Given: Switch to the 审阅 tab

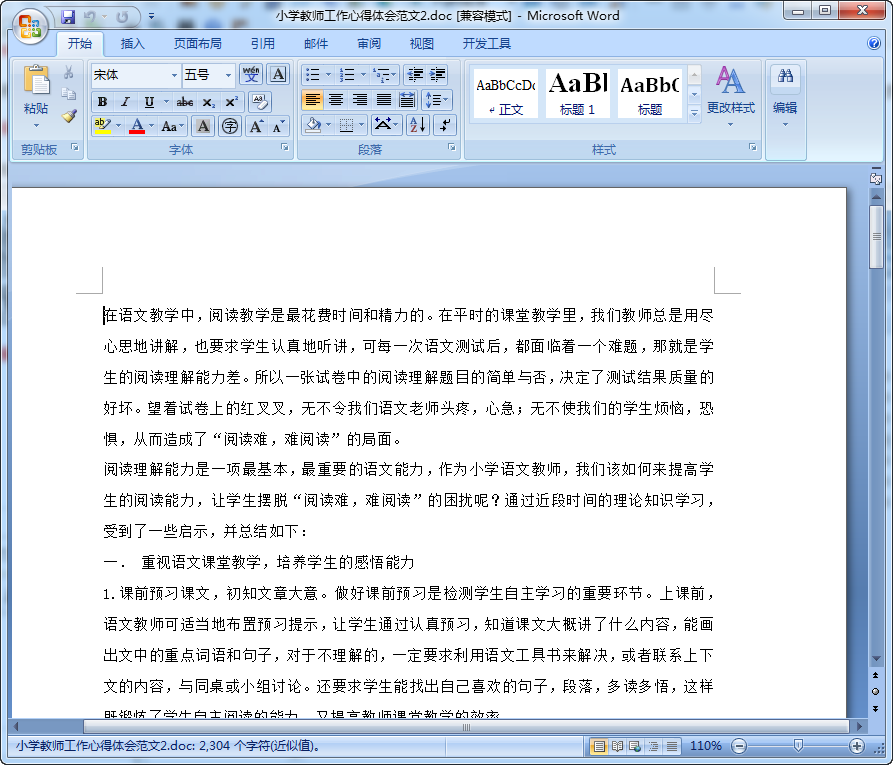Looking at the screenshot, I should click(368, 44).
